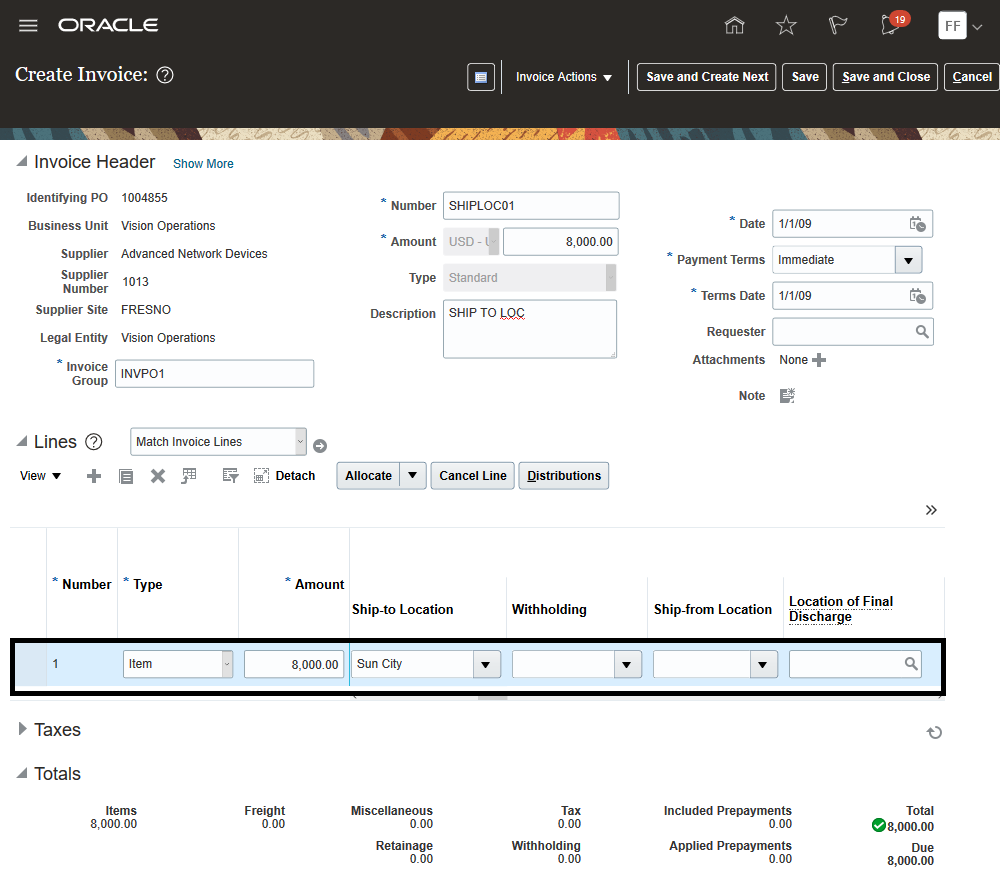The width and height of the screenshot is (1000, 883).
Task: Click the Allocate button
Action: pos(369,476)
